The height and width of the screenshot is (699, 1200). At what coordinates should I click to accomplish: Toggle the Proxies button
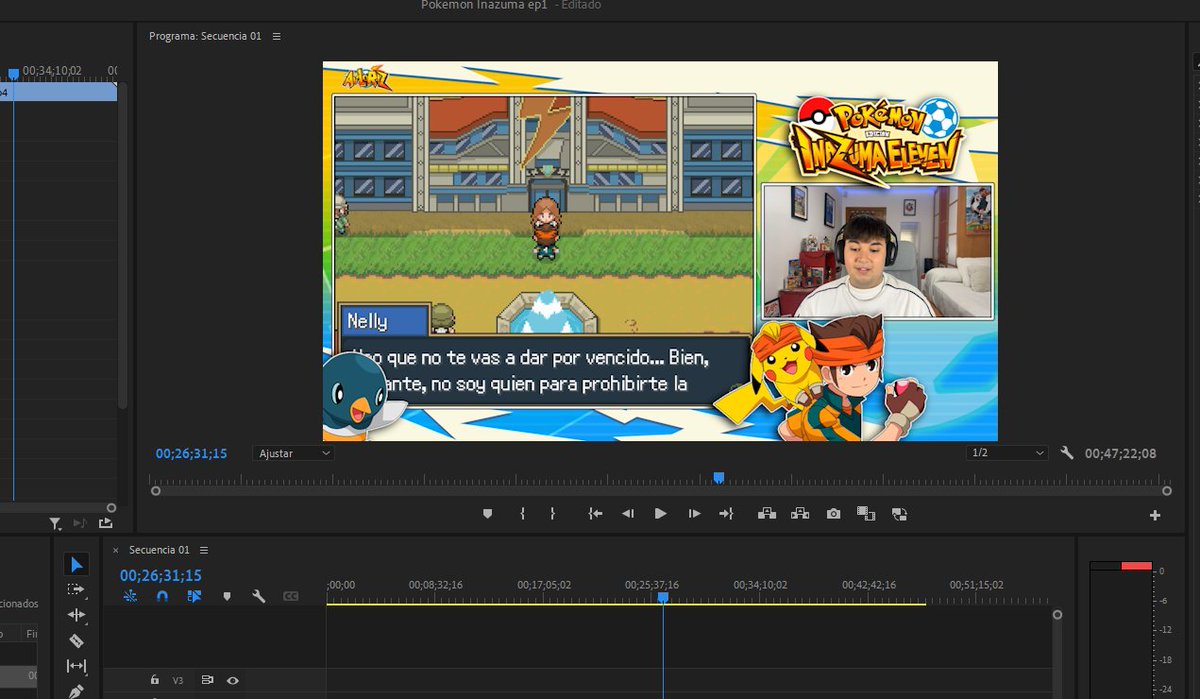(899, 514)
